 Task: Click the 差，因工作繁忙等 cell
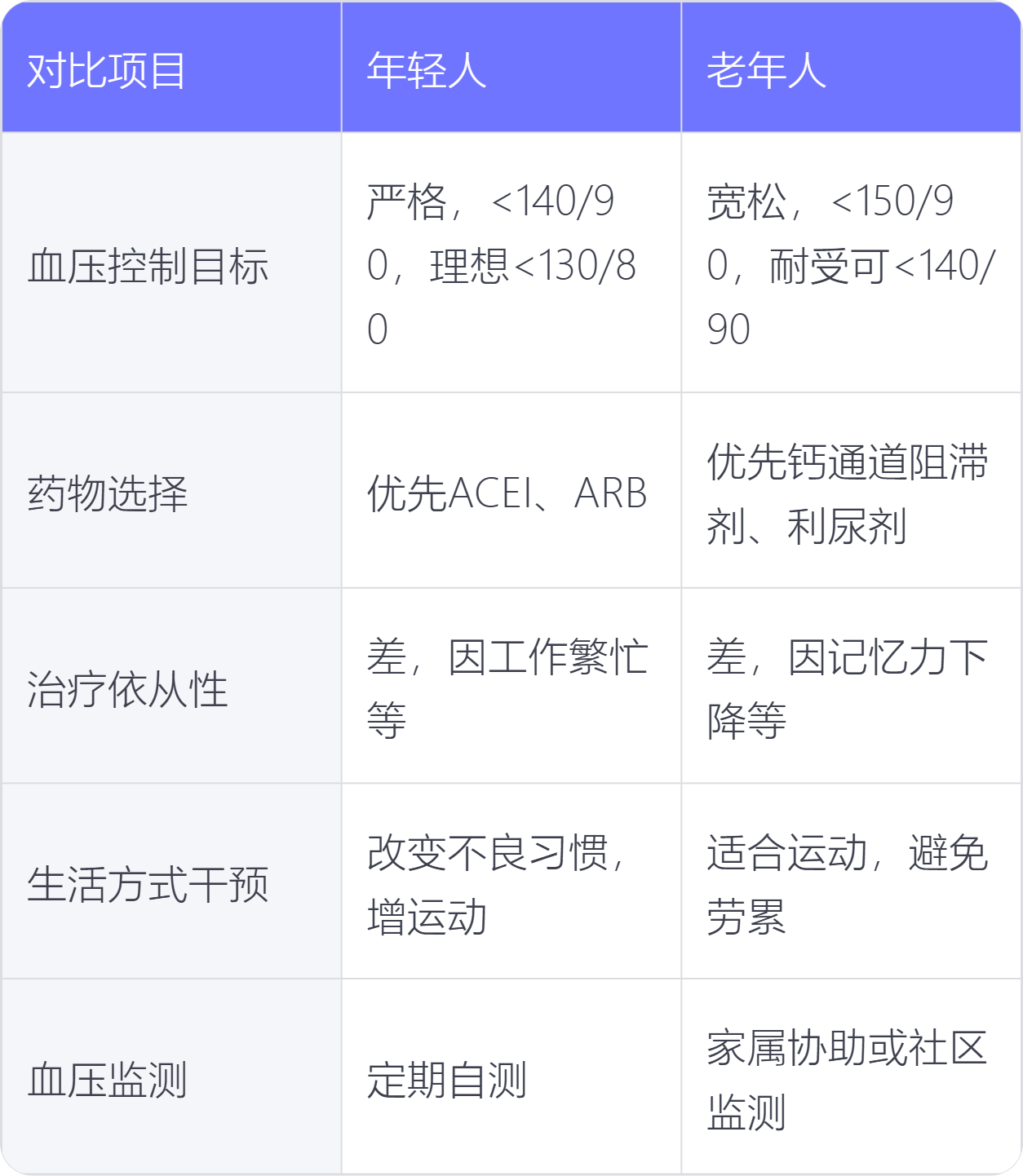coord(511,687)
